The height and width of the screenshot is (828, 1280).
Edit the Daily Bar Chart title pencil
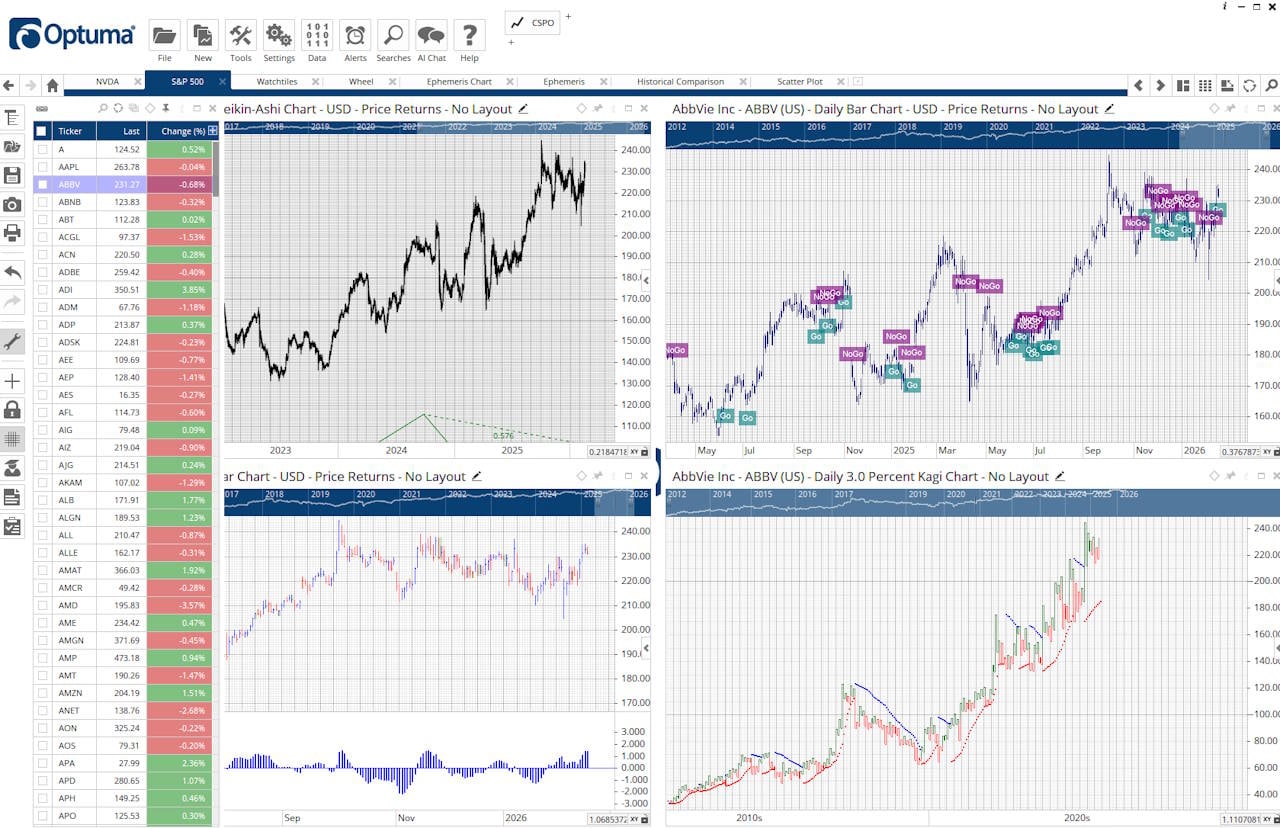tap(1110, 109)
